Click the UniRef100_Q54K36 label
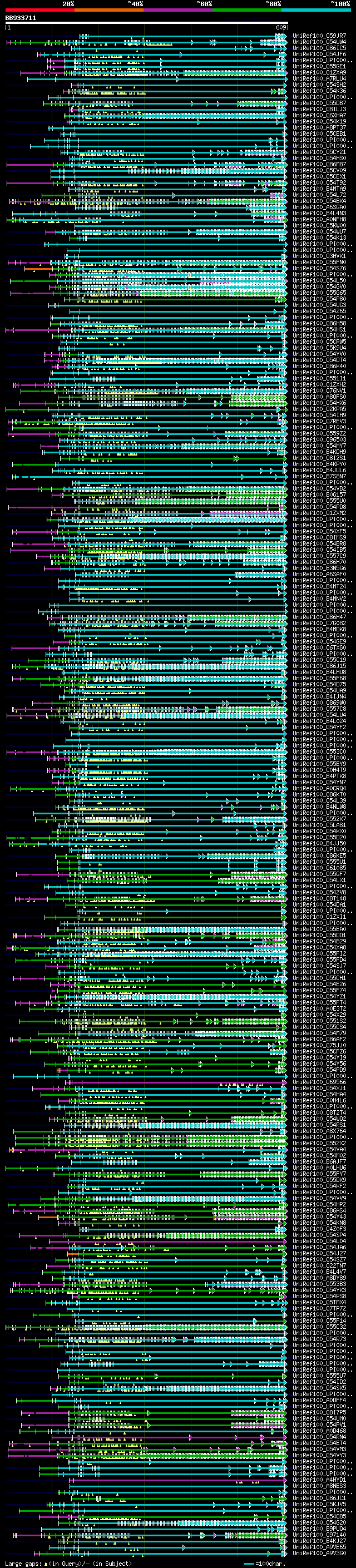 (319, 91)
